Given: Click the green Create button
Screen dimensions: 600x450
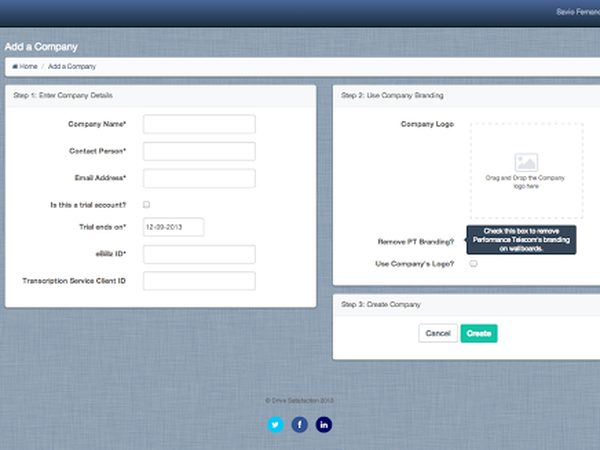Looking at the screenshot, I should click(x=479, y=333).
